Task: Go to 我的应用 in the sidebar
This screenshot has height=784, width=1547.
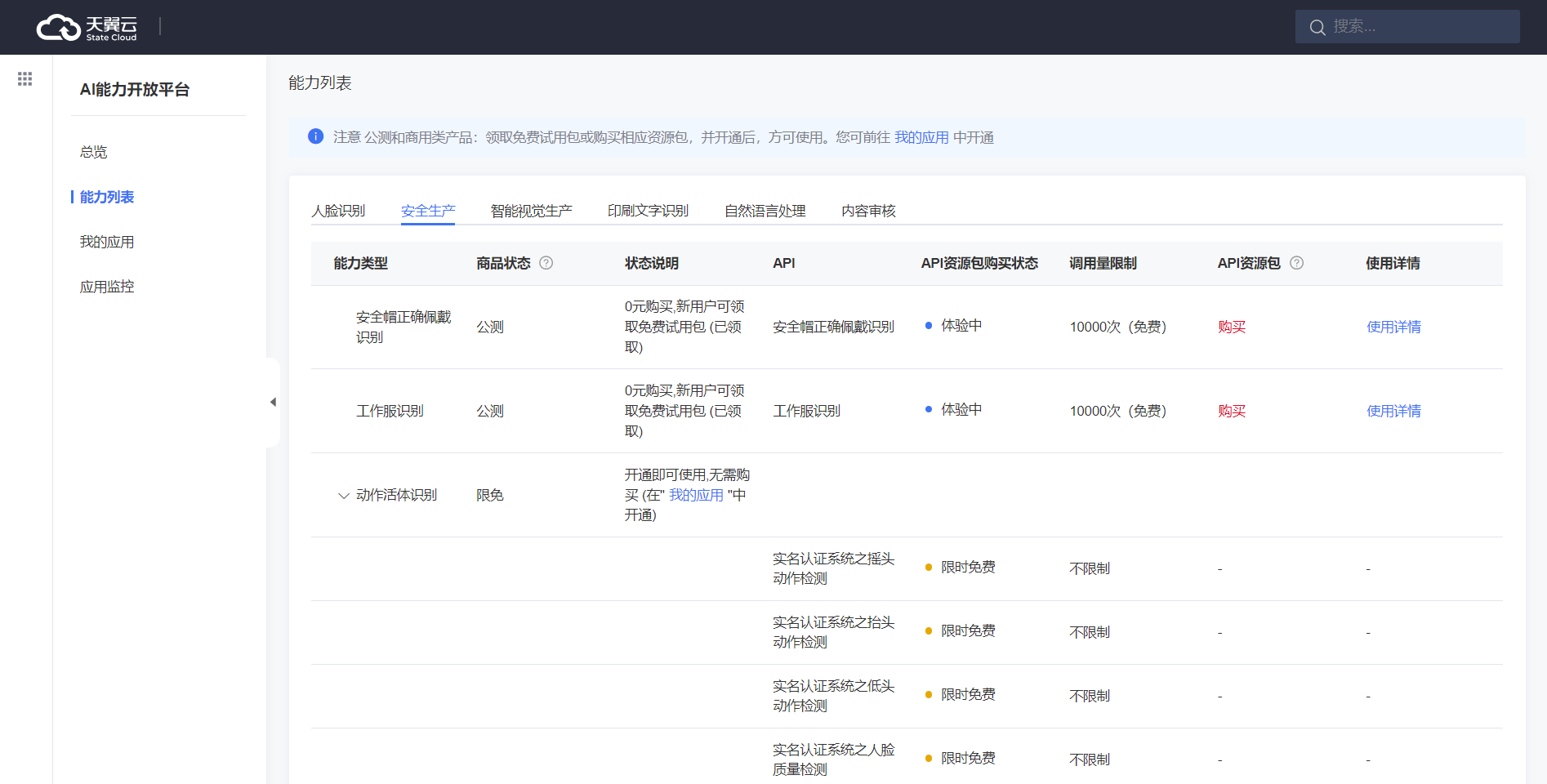Action: point(107,242)
